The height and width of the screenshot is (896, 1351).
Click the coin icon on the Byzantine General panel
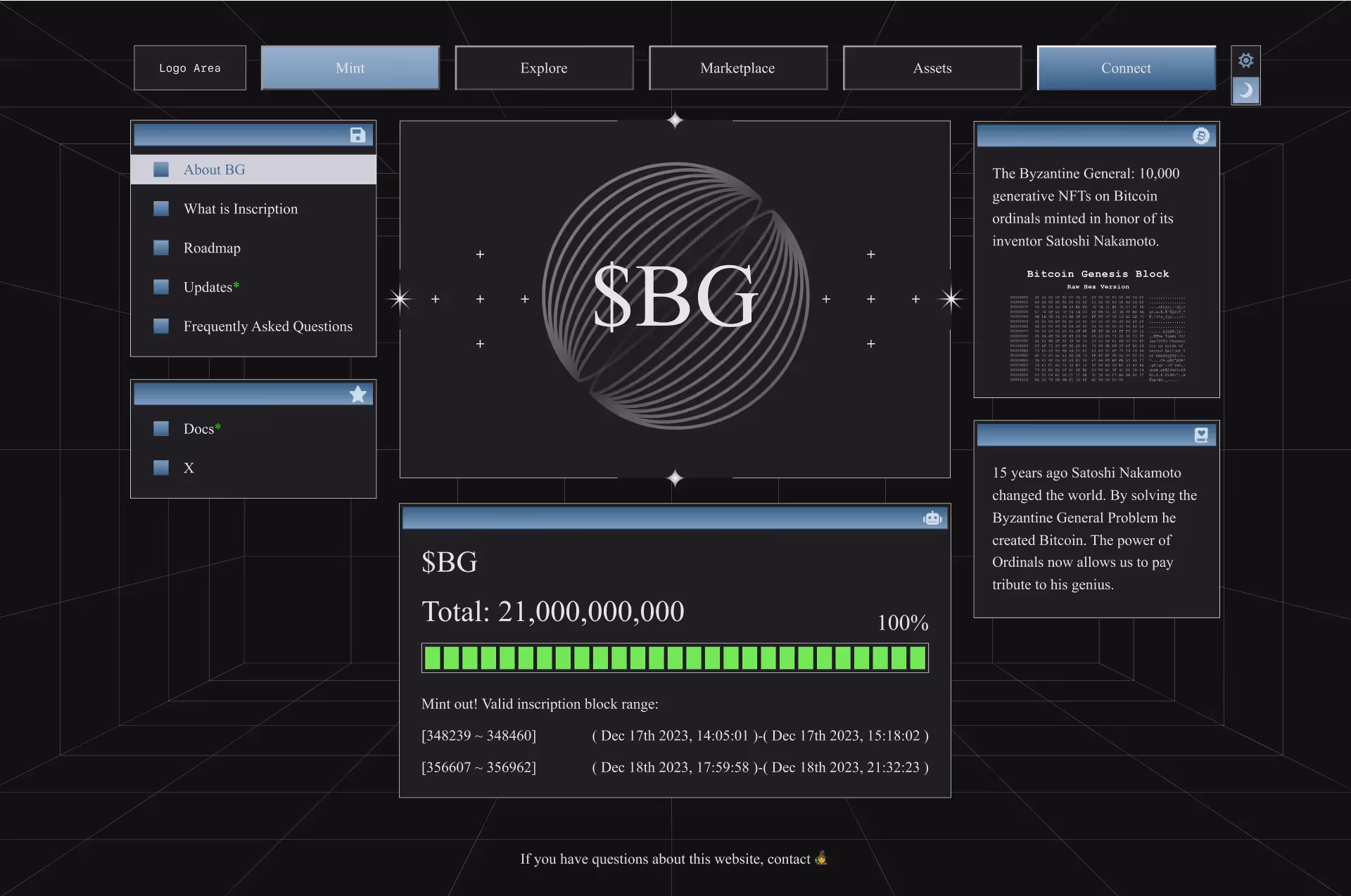(x=1201, y=136)
